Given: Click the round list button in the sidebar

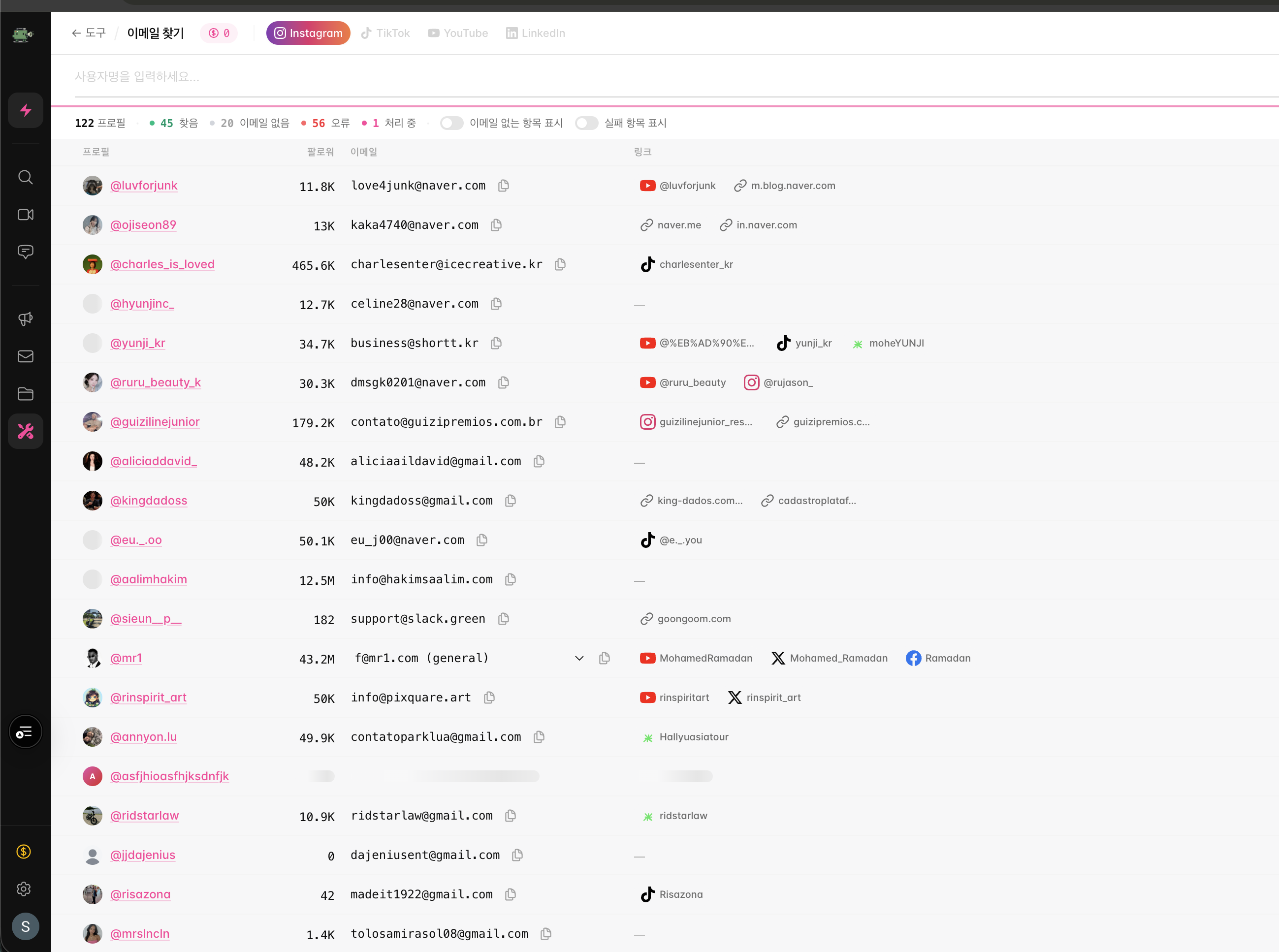Looking at the screenshot, I should pos(26,732).
